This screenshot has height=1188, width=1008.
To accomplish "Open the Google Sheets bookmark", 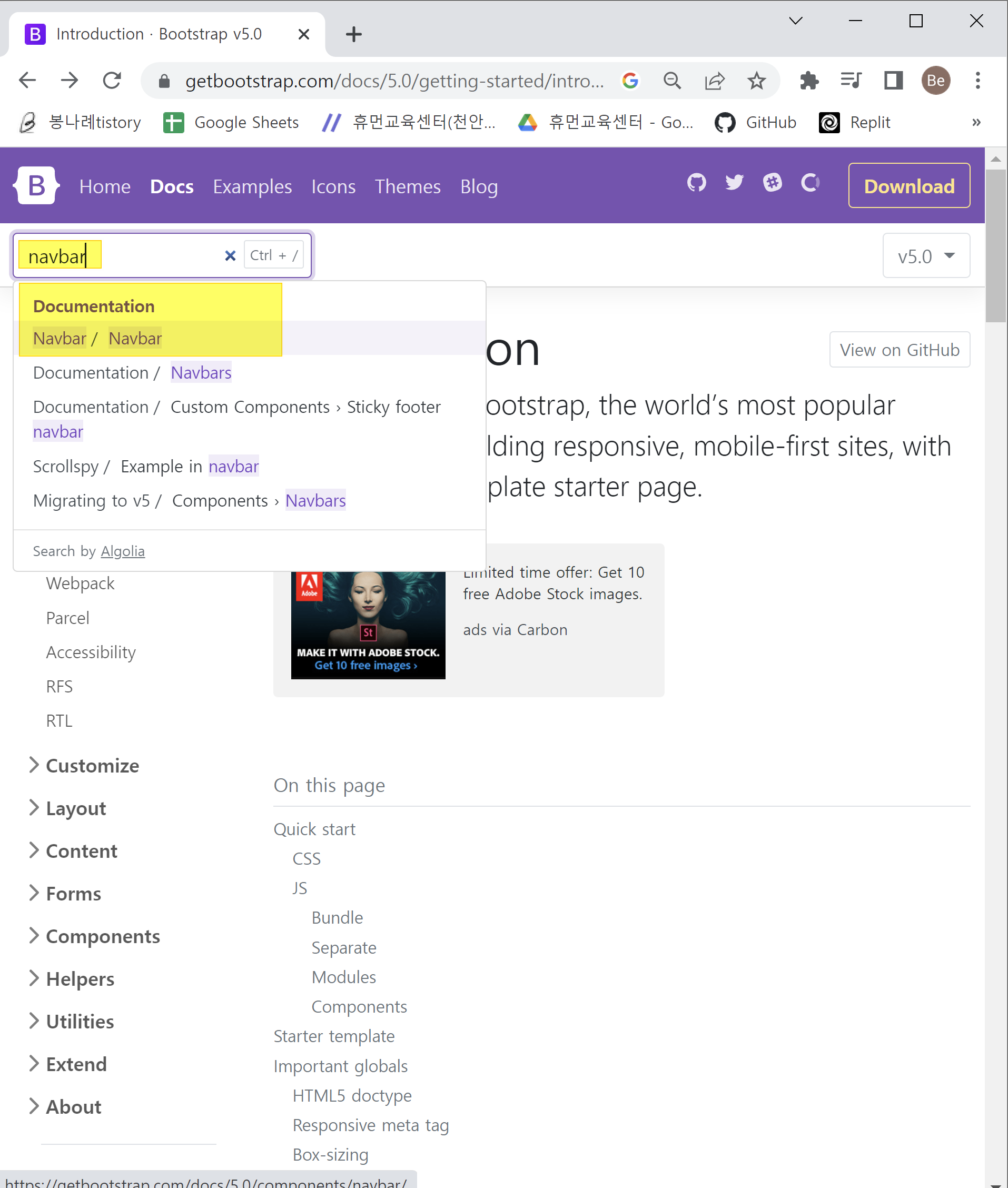I will [231, 122].
